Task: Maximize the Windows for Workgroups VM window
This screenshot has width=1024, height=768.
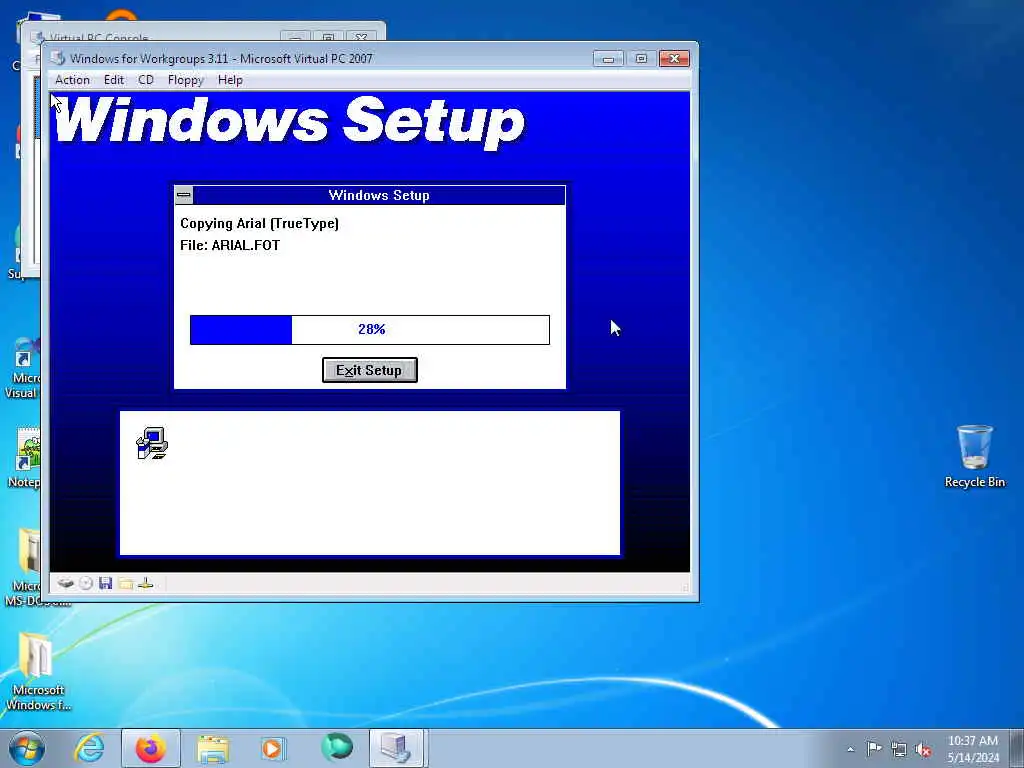Action: 641,59
